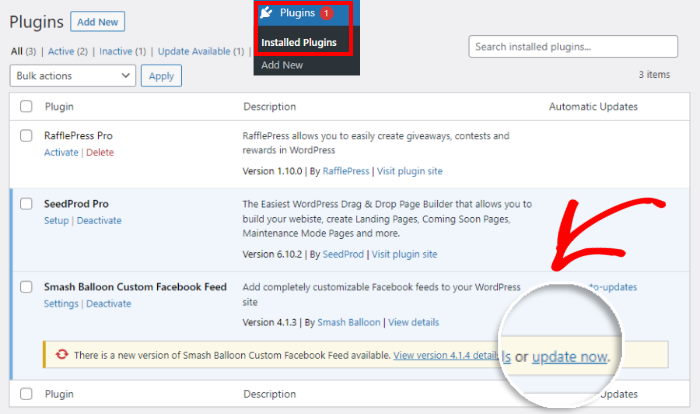
Task: Deactivate the SeedProd Pro plugin
Action: (99, 221)
